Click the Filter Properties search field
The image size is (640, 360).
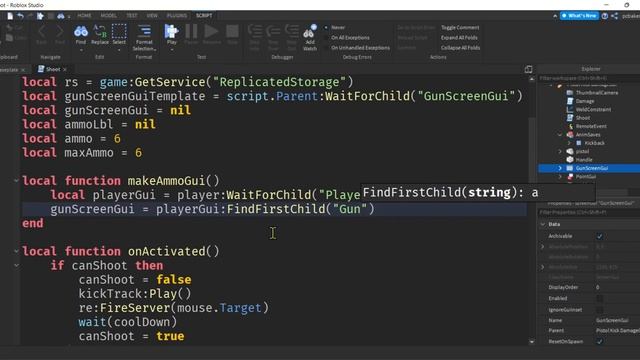(589, 213)
